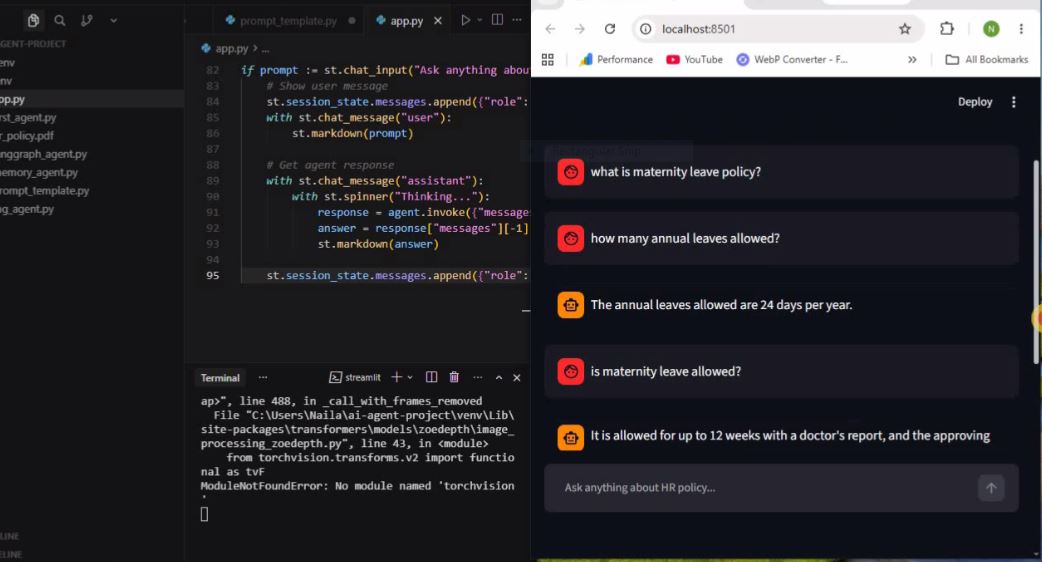Click the '24 days per year' response
This screenshot has height=562, width=1042.
[x=721, y=305]
